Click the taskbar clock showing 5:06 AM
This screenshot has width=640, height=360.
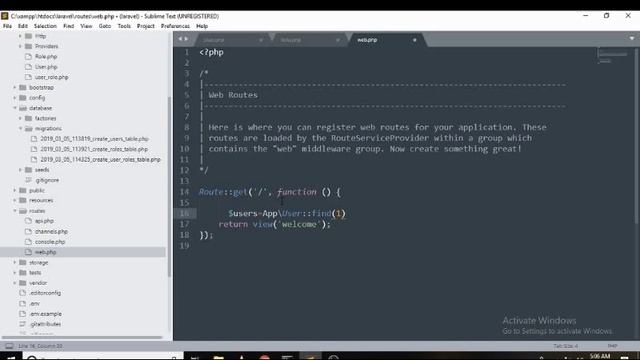(600, 356)
